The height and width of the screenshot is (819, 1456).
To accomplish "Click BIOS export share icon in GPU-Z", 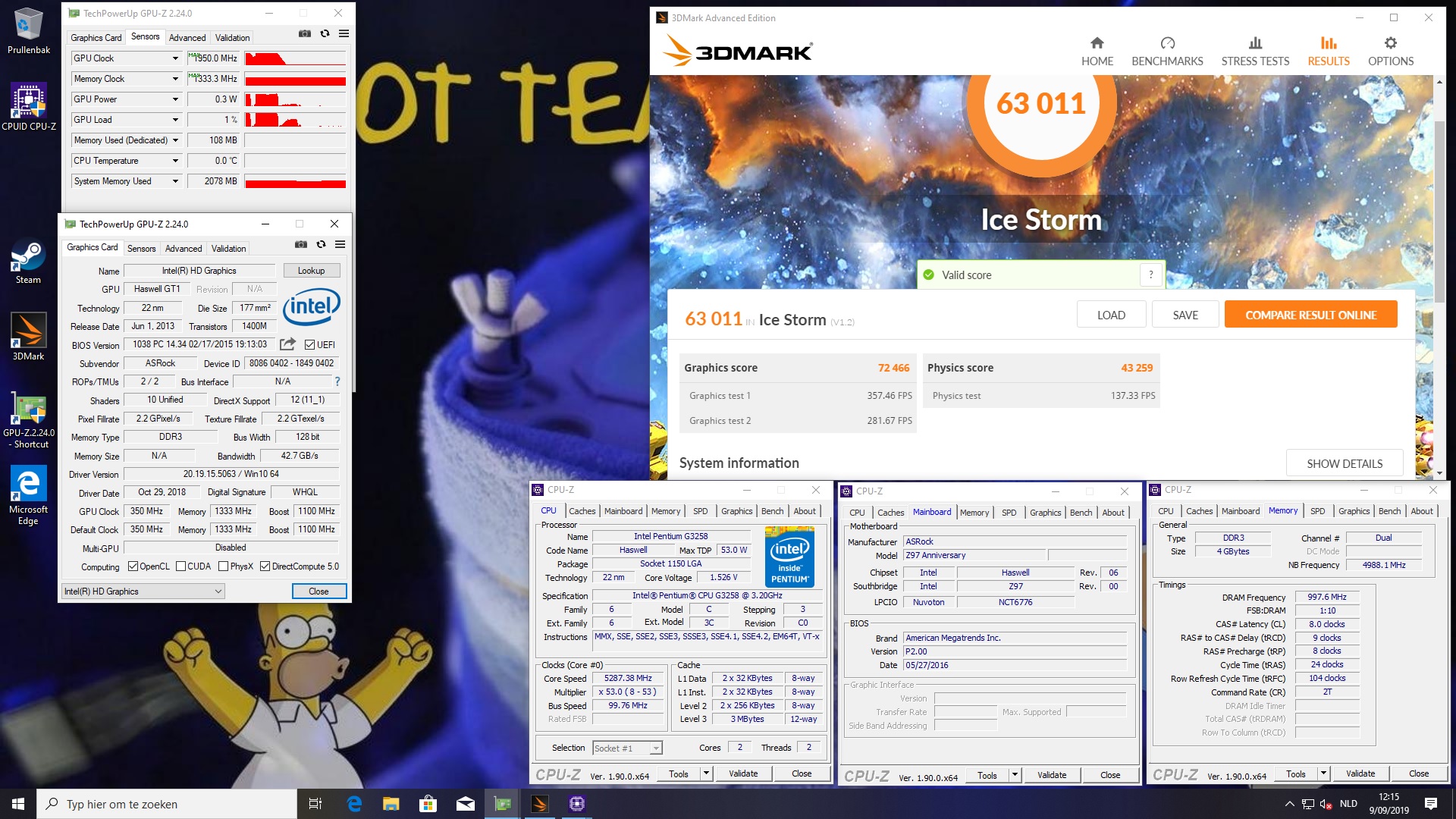I will pos(287,344).
